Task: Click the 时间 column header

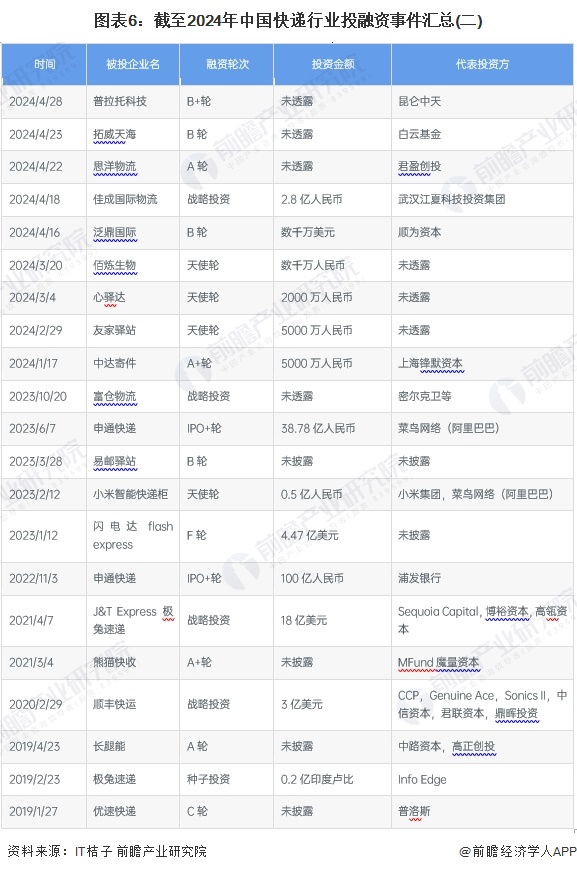Action: pyautogui.click(x=44, y=65)
